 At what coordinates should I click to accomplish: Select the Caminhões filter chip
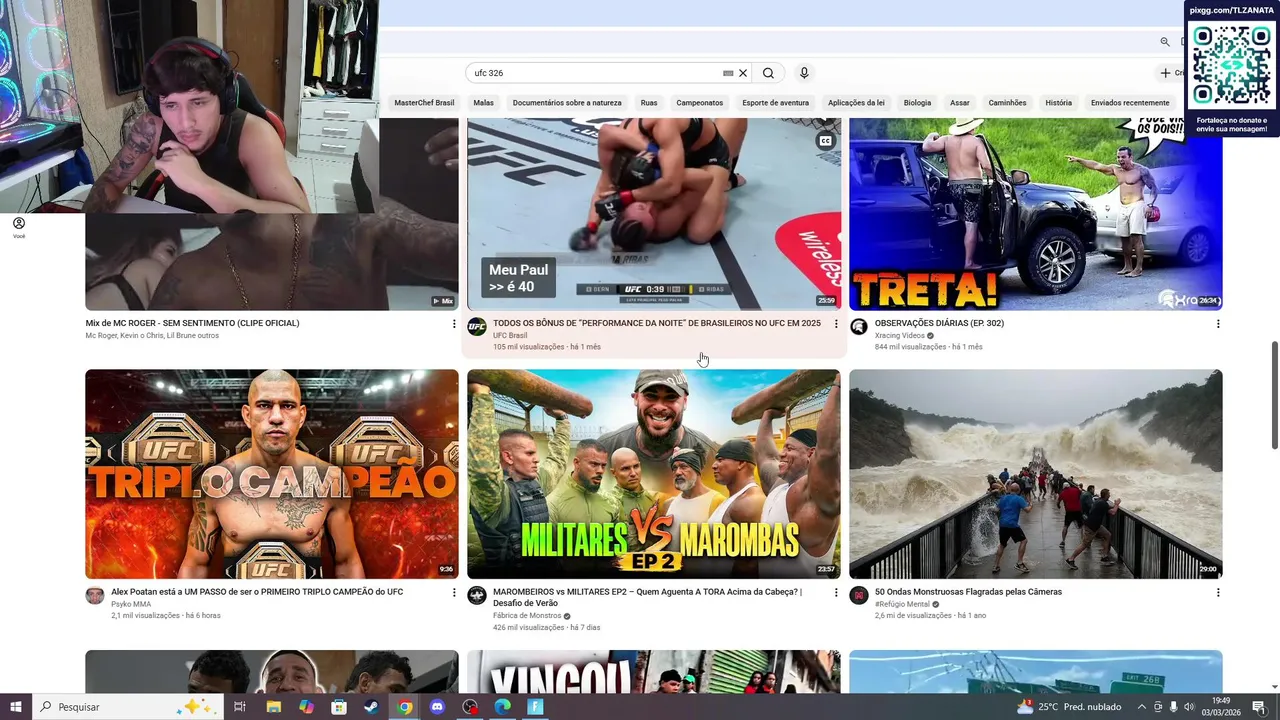[x=1007, y=103]
